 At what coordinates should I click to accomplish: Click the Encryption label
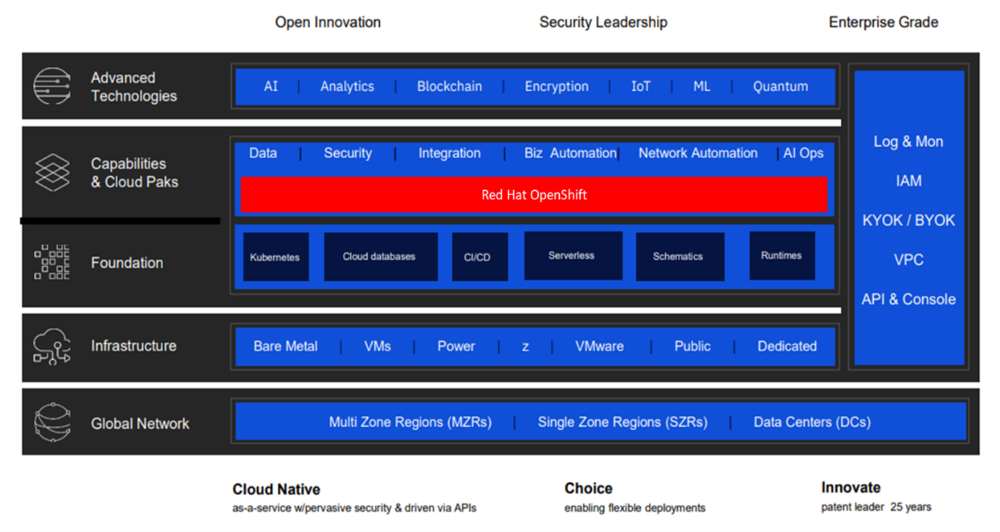(556, 86)
